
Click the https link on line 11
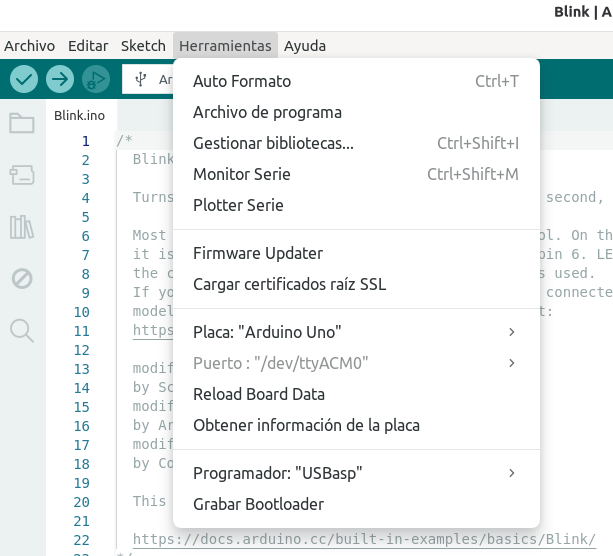[x=153, y=330]
